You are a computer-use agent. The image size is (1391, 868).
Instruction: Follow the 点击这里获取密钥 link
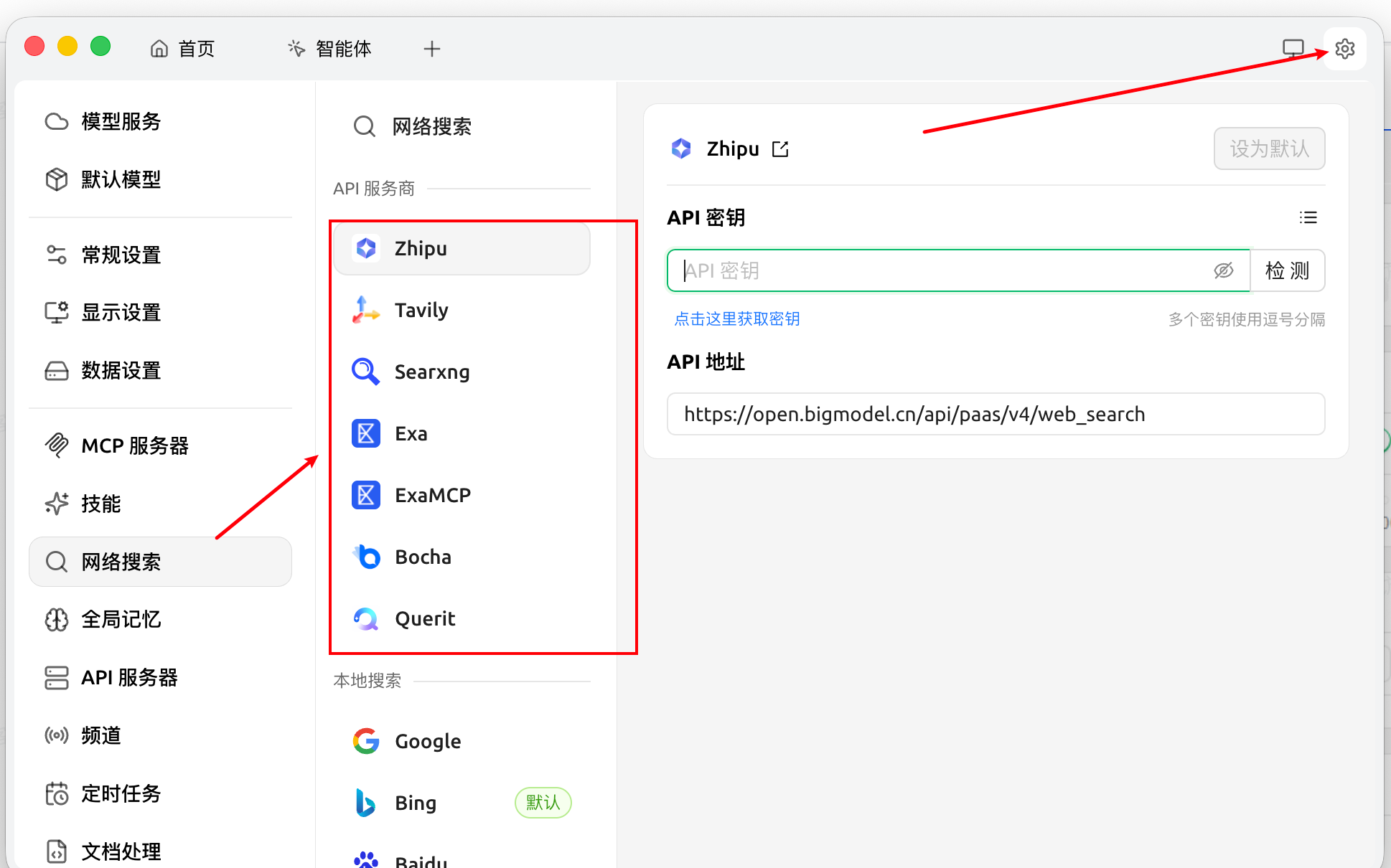coord(736,319)
